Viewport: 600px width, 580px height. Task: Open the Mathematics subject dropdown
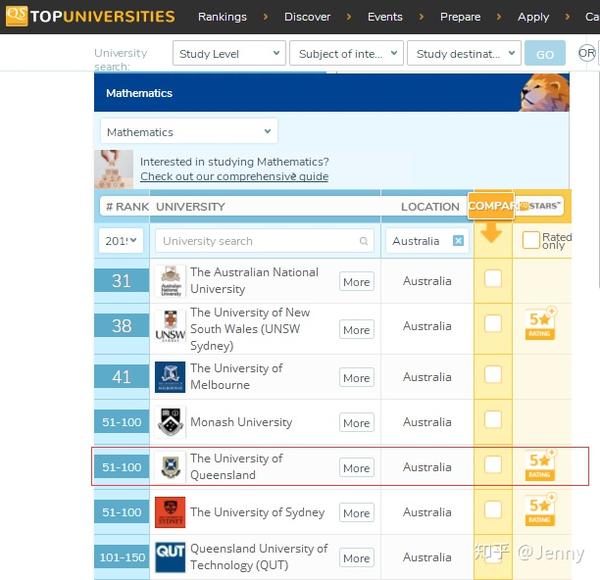189,131
